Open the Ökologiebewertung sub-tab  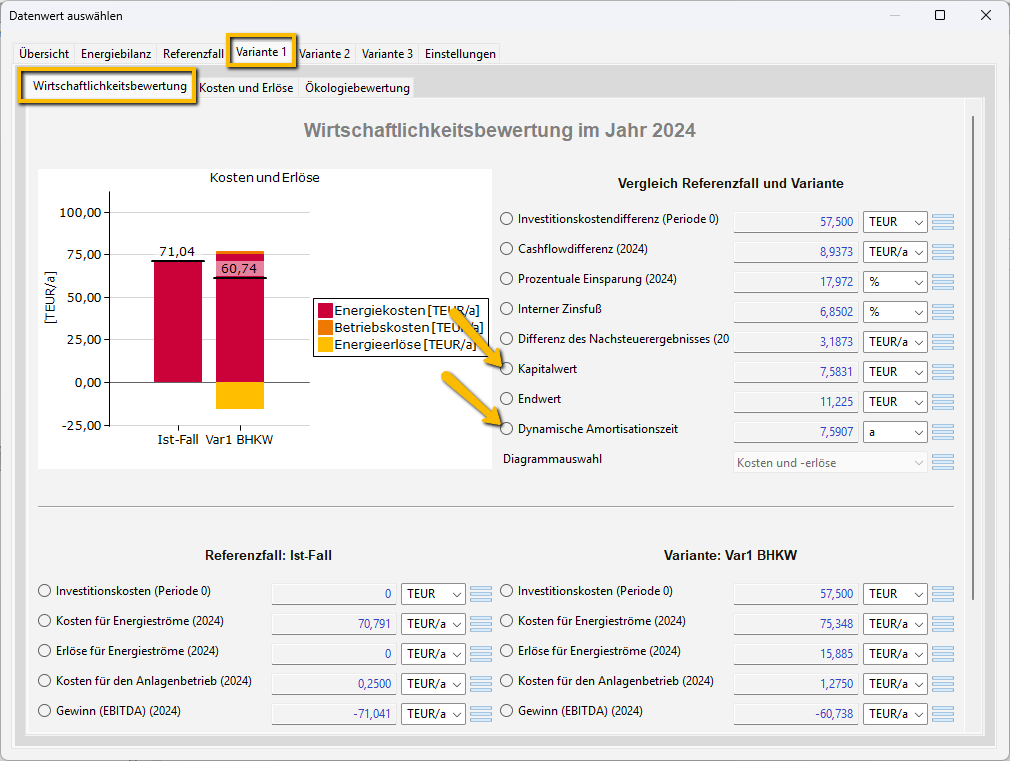point(357,88)
